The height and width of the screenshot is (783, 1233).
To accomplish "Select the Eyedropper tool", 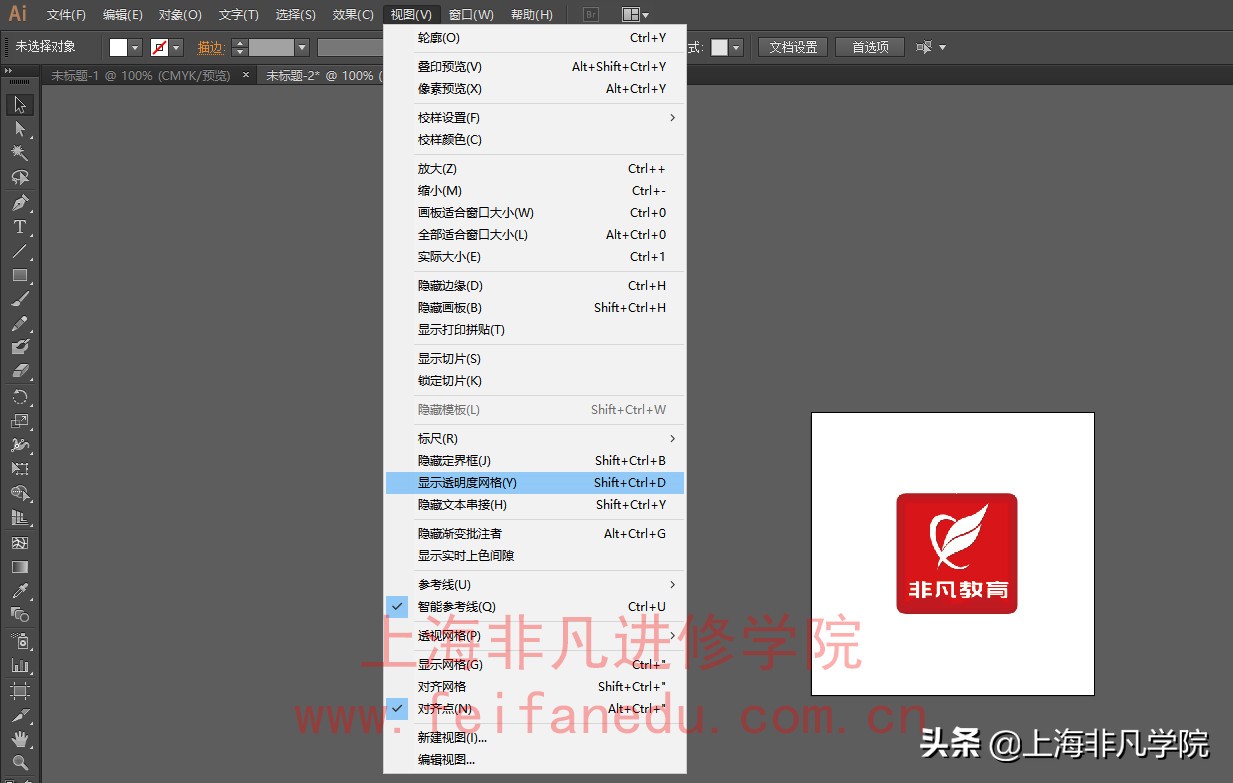I will tap(18, 588).
